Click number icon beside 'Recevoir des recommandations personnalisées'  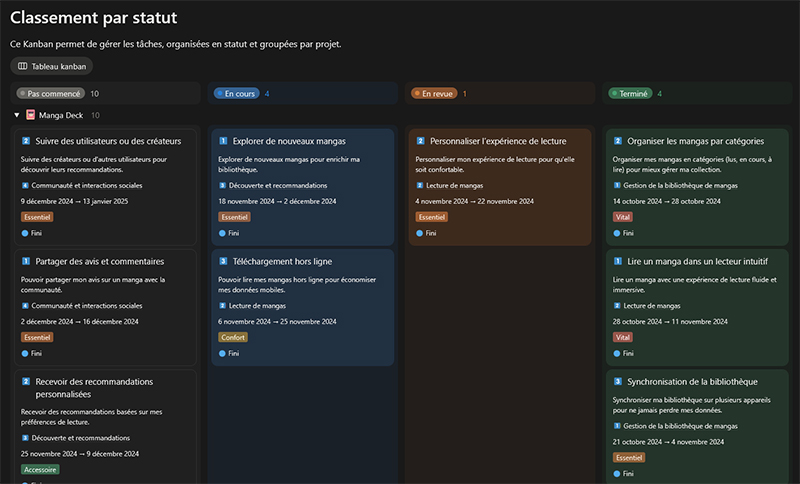coord(26,381)
